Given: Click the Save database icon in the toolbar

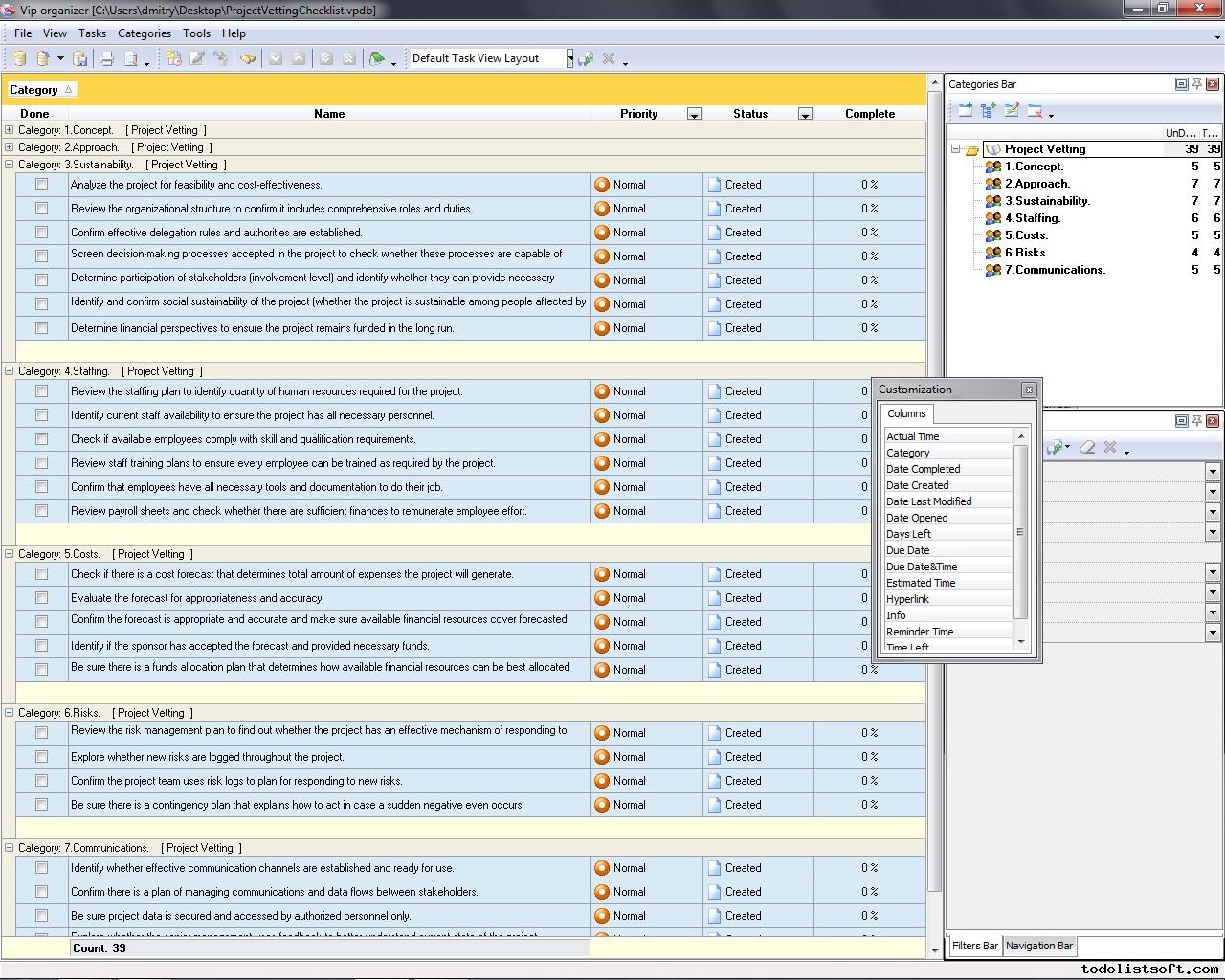Looking at the screenshot, I should pyautogui.click(x=80, y=59).
